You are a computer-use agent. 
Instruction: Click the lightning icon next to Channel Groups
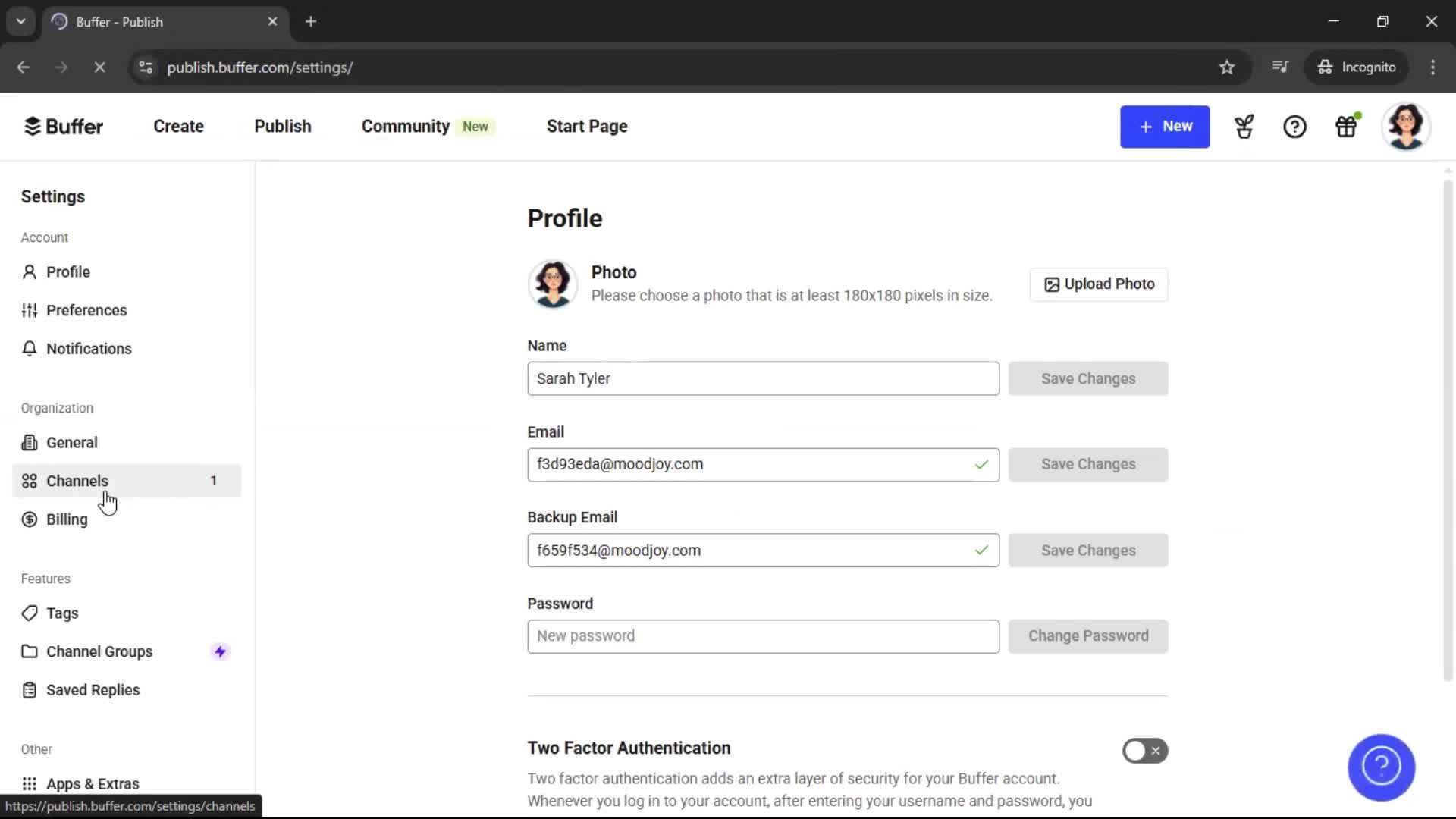coord(220,651)
